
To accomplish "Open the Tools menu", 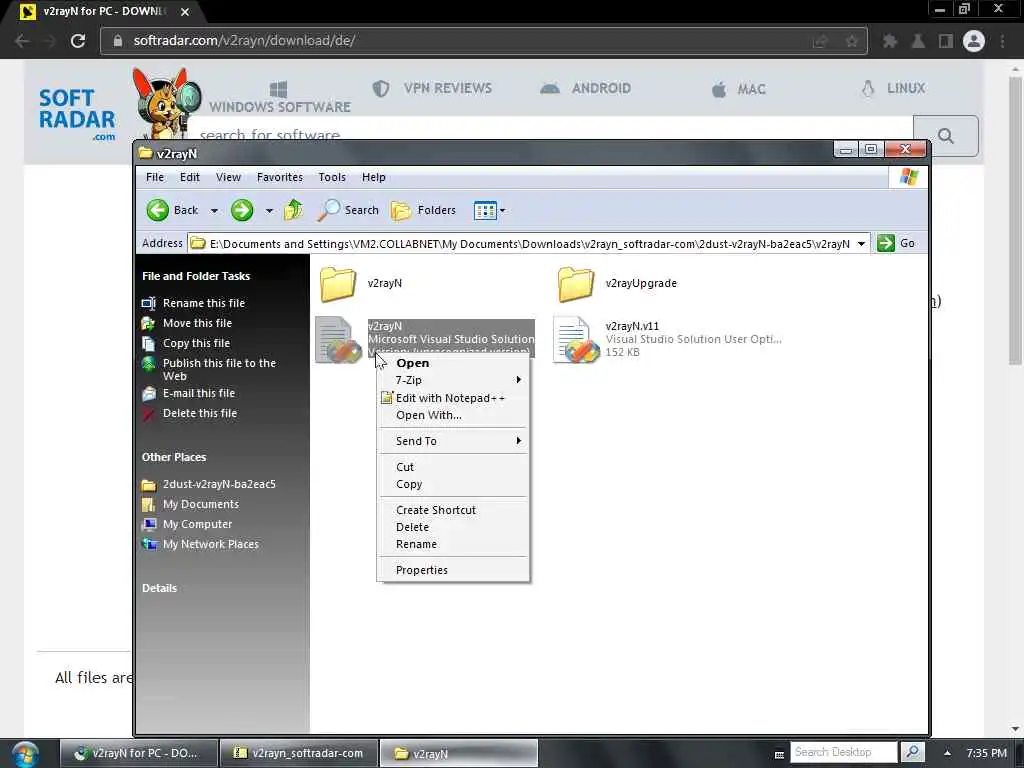I will (x=332, y=177).
